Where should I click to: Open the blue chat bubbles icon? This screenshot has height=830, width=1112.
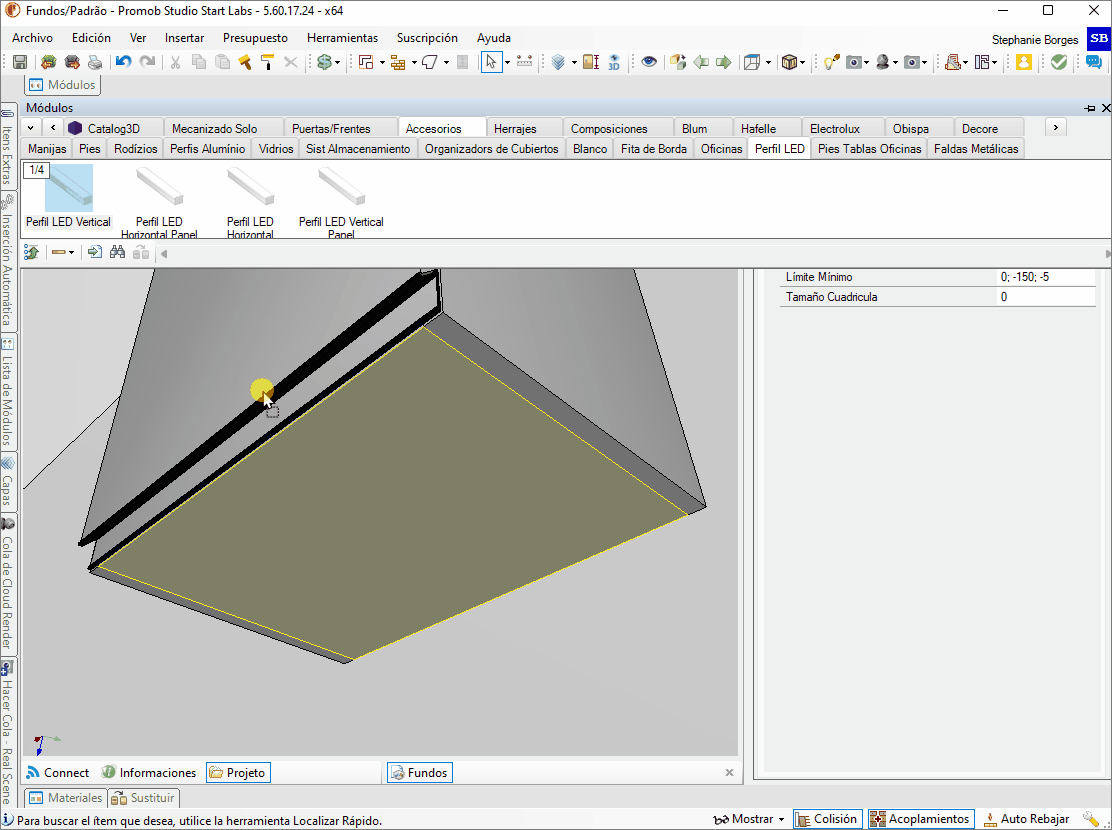(x=1094, y=62)
